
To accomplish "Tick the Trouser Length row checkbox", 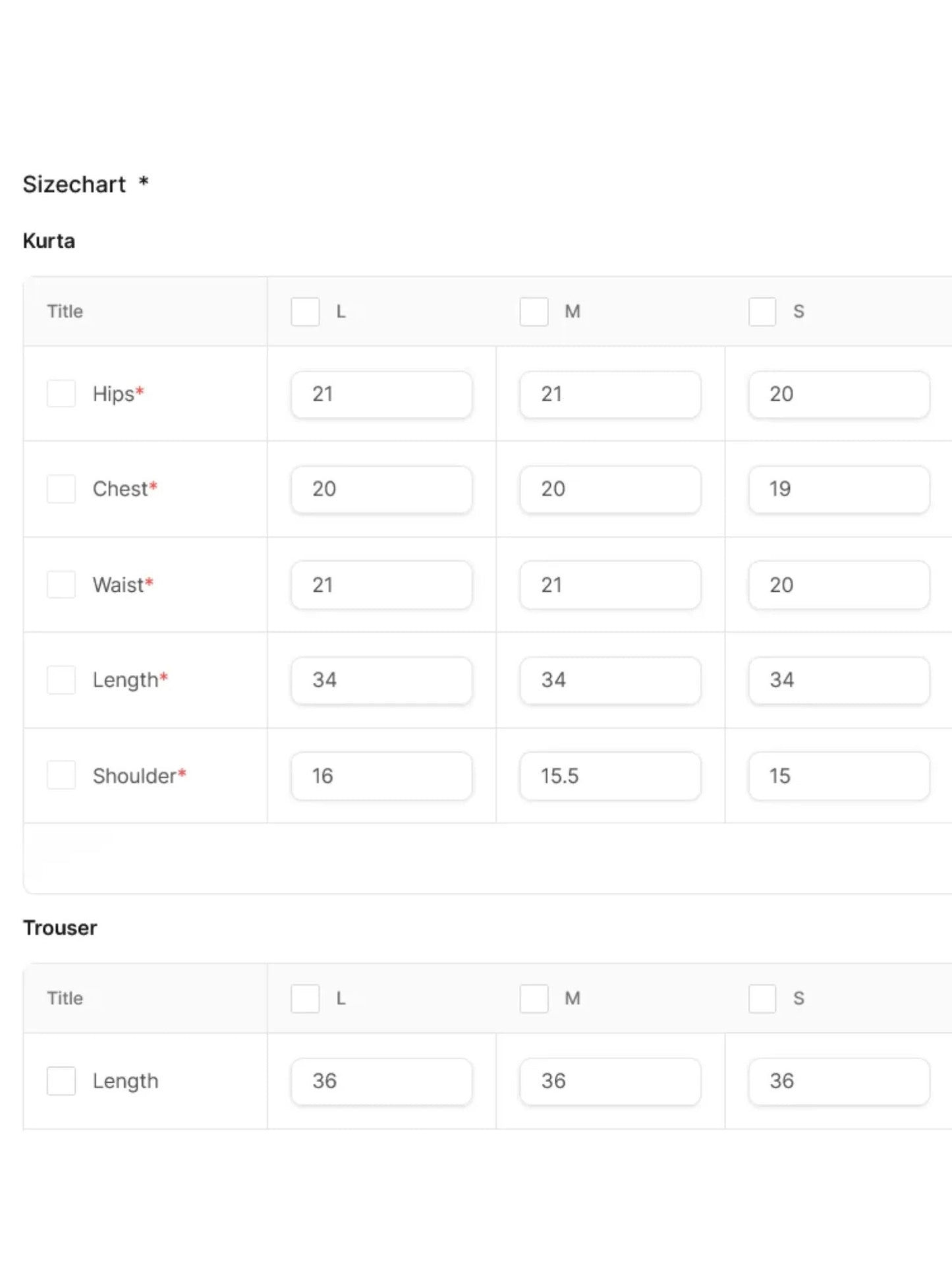I will [x=61, y=1081].
